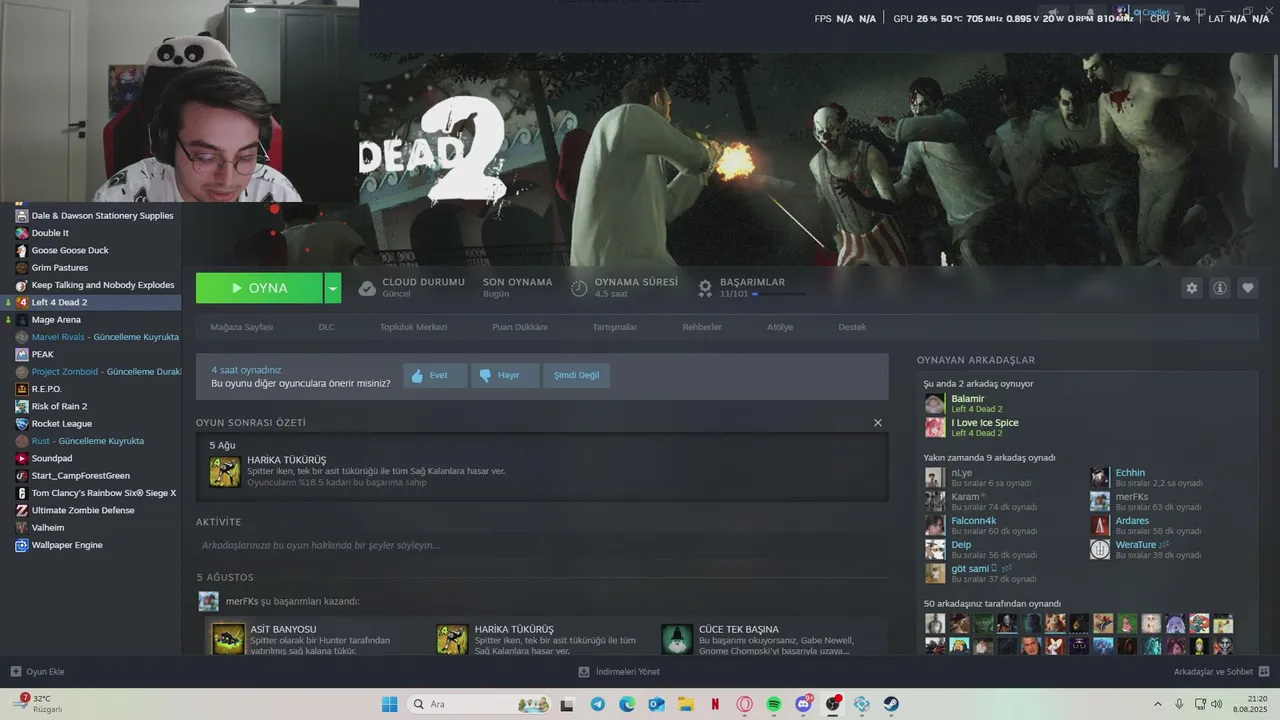Click Asit Banyosu achievement icon
Screen dimensions: 1280x720
228,639
